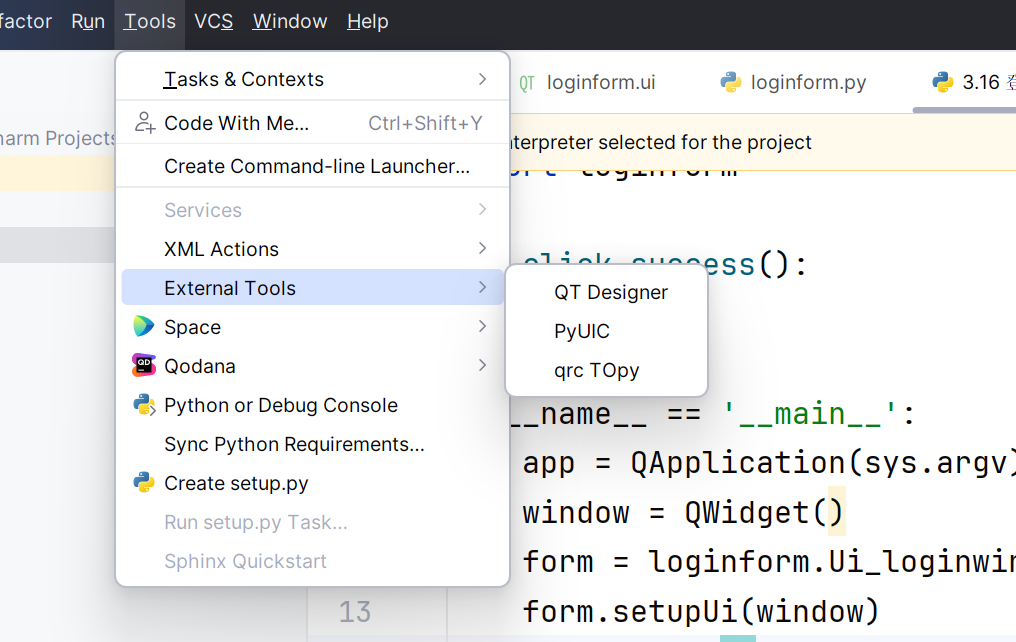Choose Create Command-line Launcher
1016x642 pixels.
pyautogui.click(x=312, y=166)
